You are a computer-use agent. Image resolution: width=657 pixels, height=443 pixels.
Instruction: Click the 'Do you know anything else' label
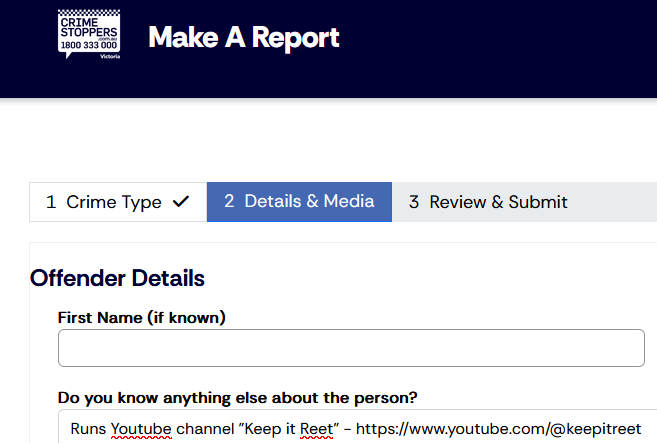(x=238, y=398)
